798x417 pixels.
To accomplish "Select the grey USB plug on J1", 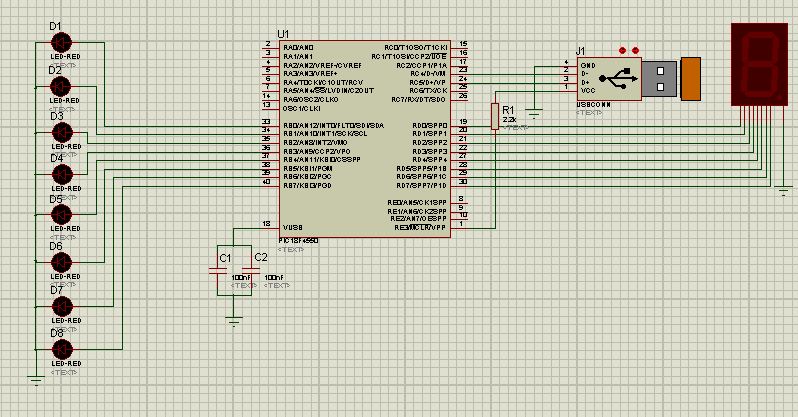I will (659, 78).
